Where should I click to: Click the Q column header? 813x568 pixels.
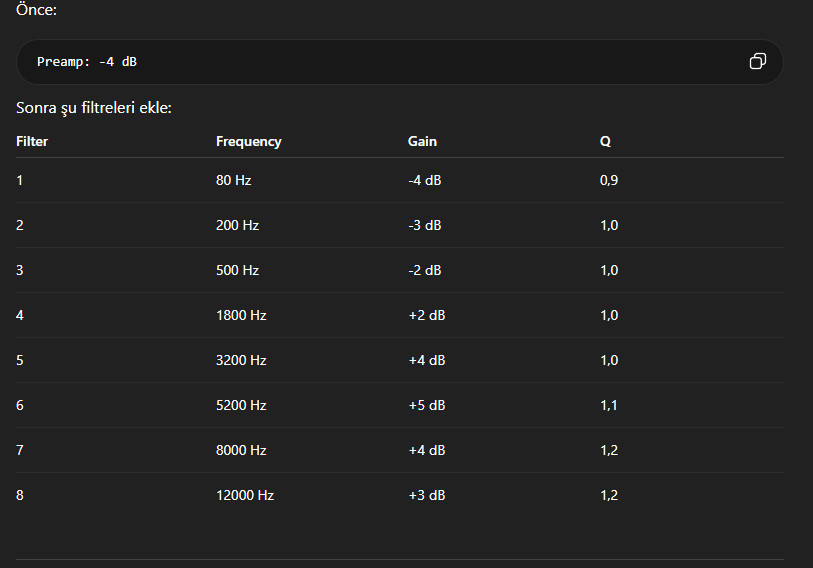coord(605,142)
